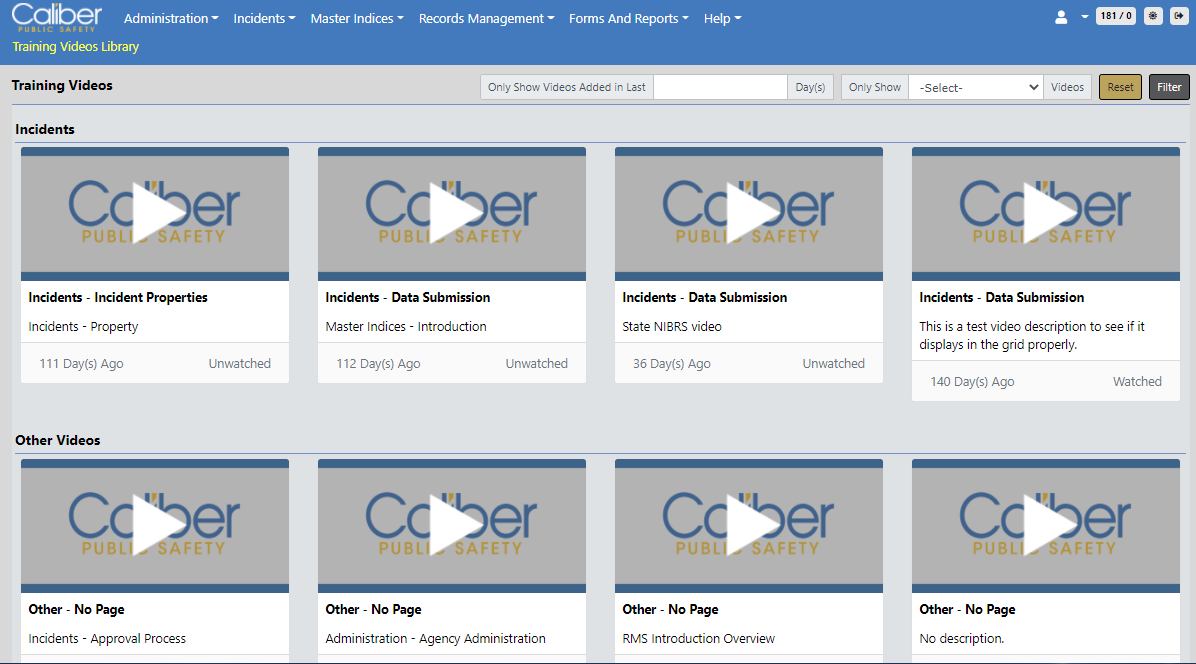
Task: Open the Master Indices - Introduction video thumbnail
Action: pyautogui.click(x=452, y=213)
